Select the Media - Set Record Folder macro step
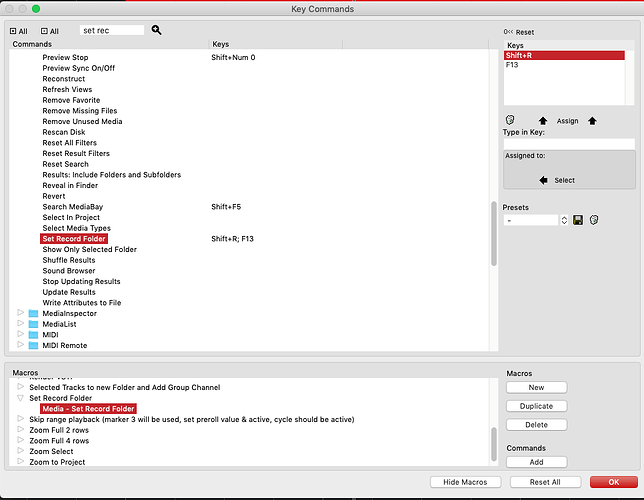Viewport: 644px width, 500px height. [x=88, y=409]
